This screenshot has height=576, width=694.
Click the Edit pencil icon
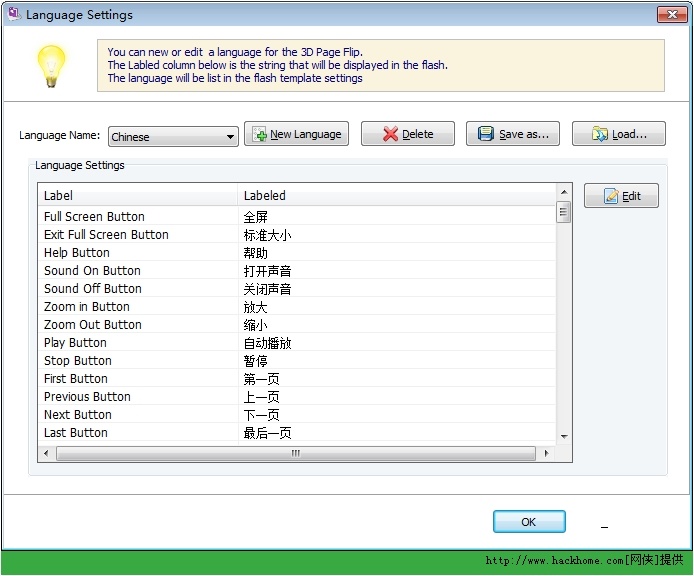point(611,196)
